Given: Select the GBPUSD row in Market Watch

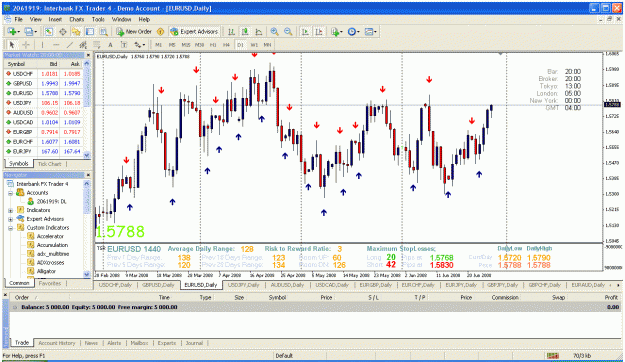Looking at the screenshot, I should [x=44, y=83].
